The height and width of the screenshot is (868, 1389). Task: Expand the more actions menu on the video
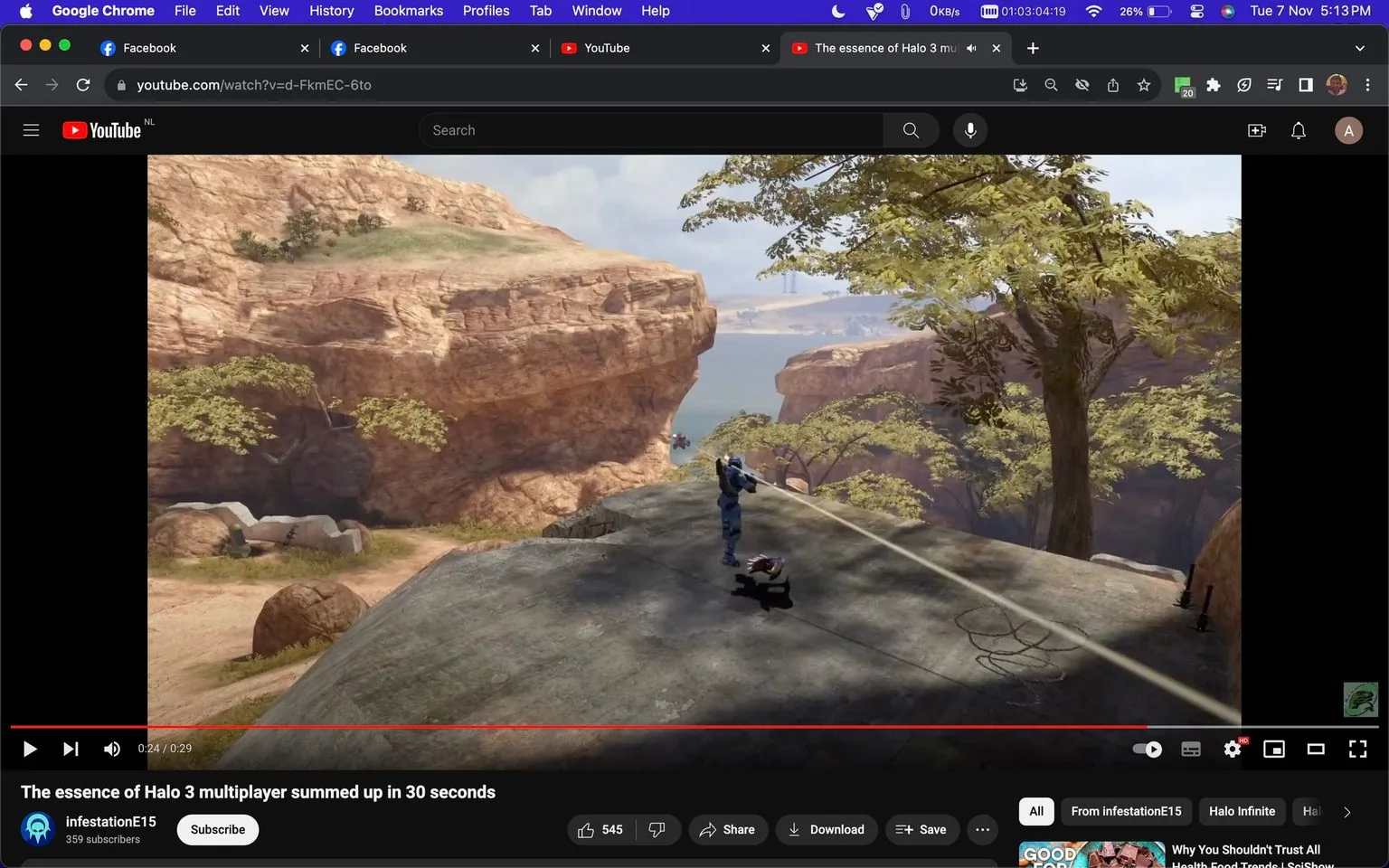pyautogui.click(x=982, y=829)
